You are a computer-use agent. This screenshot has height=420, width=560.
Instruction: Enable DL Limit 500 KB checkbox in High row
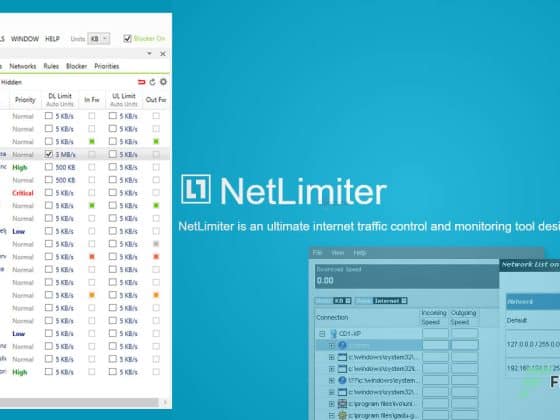point(49,167)
